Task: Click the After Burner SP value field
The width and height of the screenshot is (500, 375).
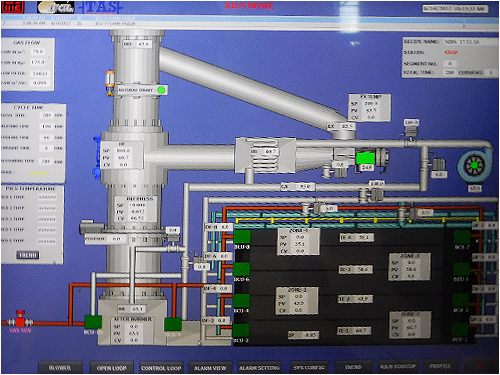Action: pos(134,326)
